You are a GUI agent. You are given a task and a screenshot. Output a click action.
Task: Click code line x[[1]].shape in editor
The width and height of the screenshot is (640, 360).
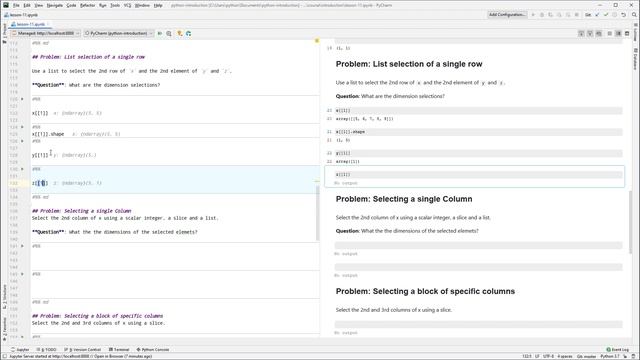48,134
